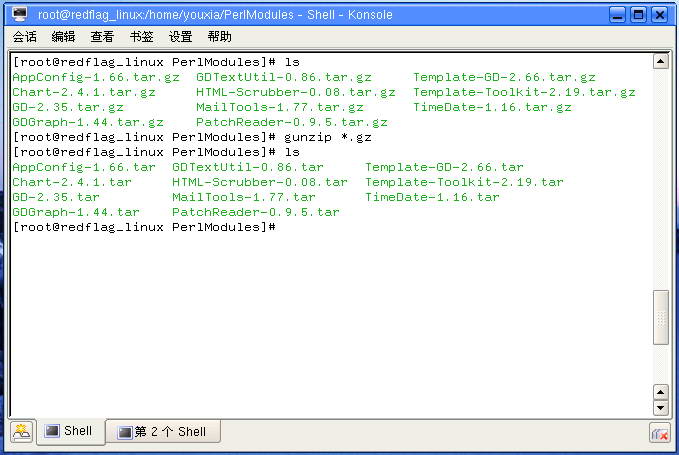Click TimeDate-1.16.tar.gz file name
679x455 pixels.
coord(492,107)
